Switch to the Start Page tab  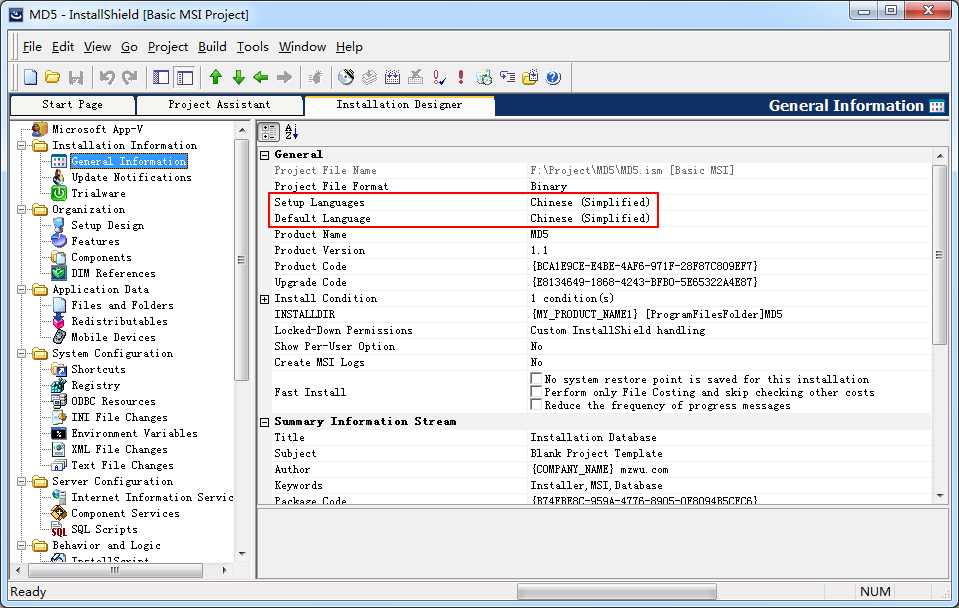point(72,105)
